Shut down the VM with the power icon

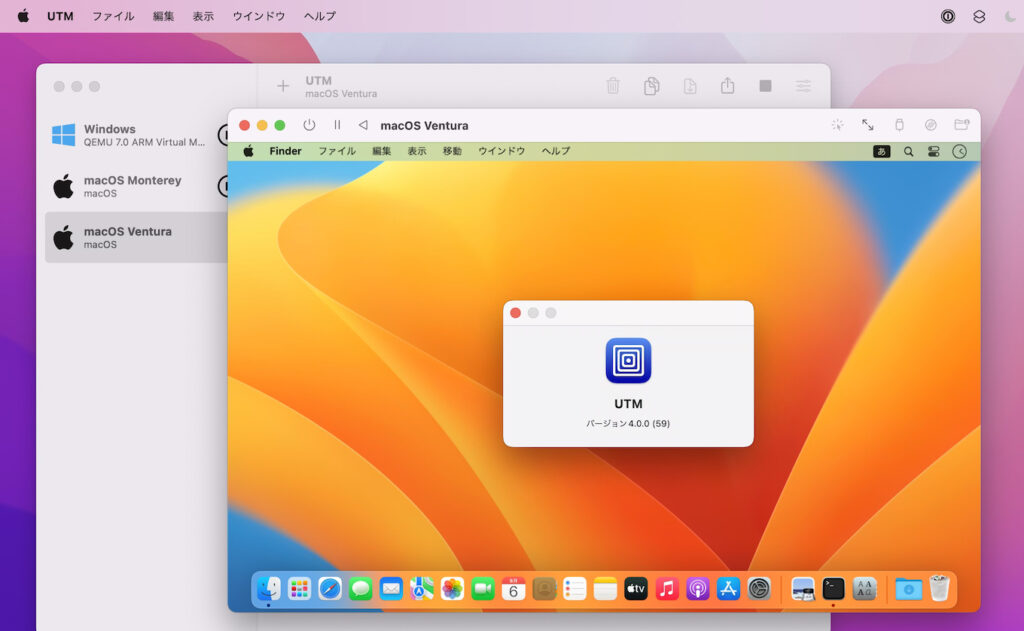click(309, 125)
